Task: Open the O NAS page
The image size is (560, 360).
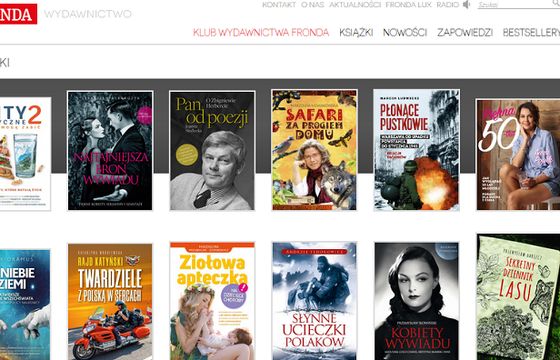Action: pos(312,5)
